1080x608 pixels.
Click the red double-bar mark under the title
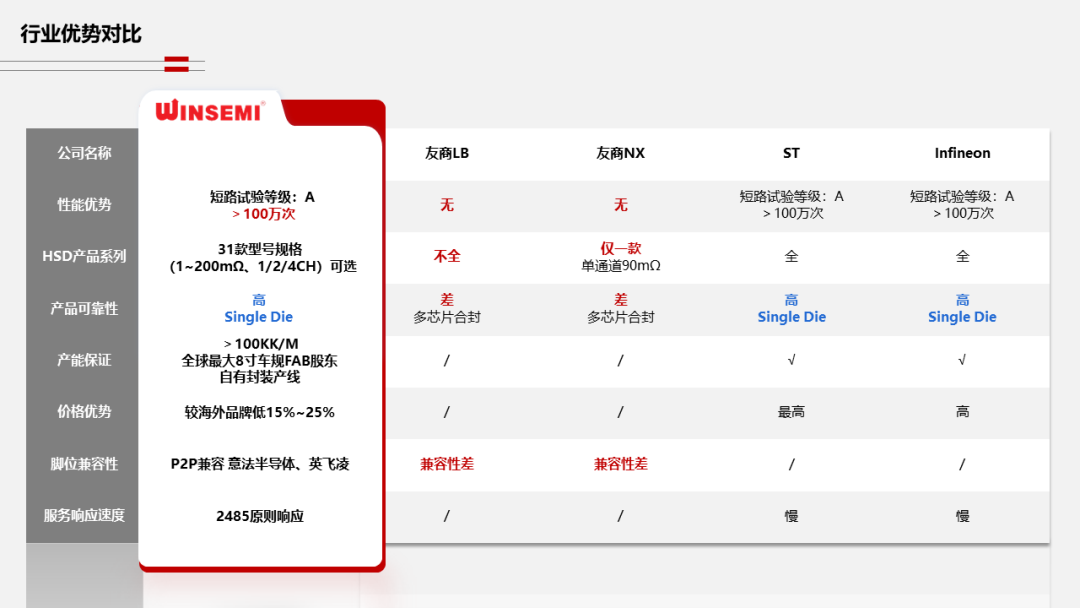click(176, 64)
